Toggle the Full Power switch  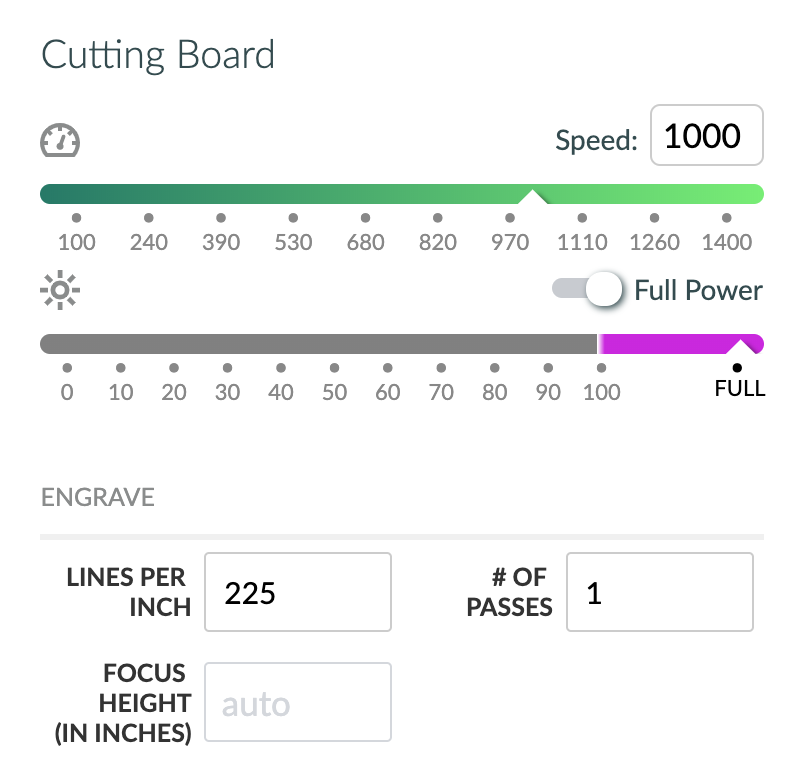pyautogui.click(x=587, y=289)
